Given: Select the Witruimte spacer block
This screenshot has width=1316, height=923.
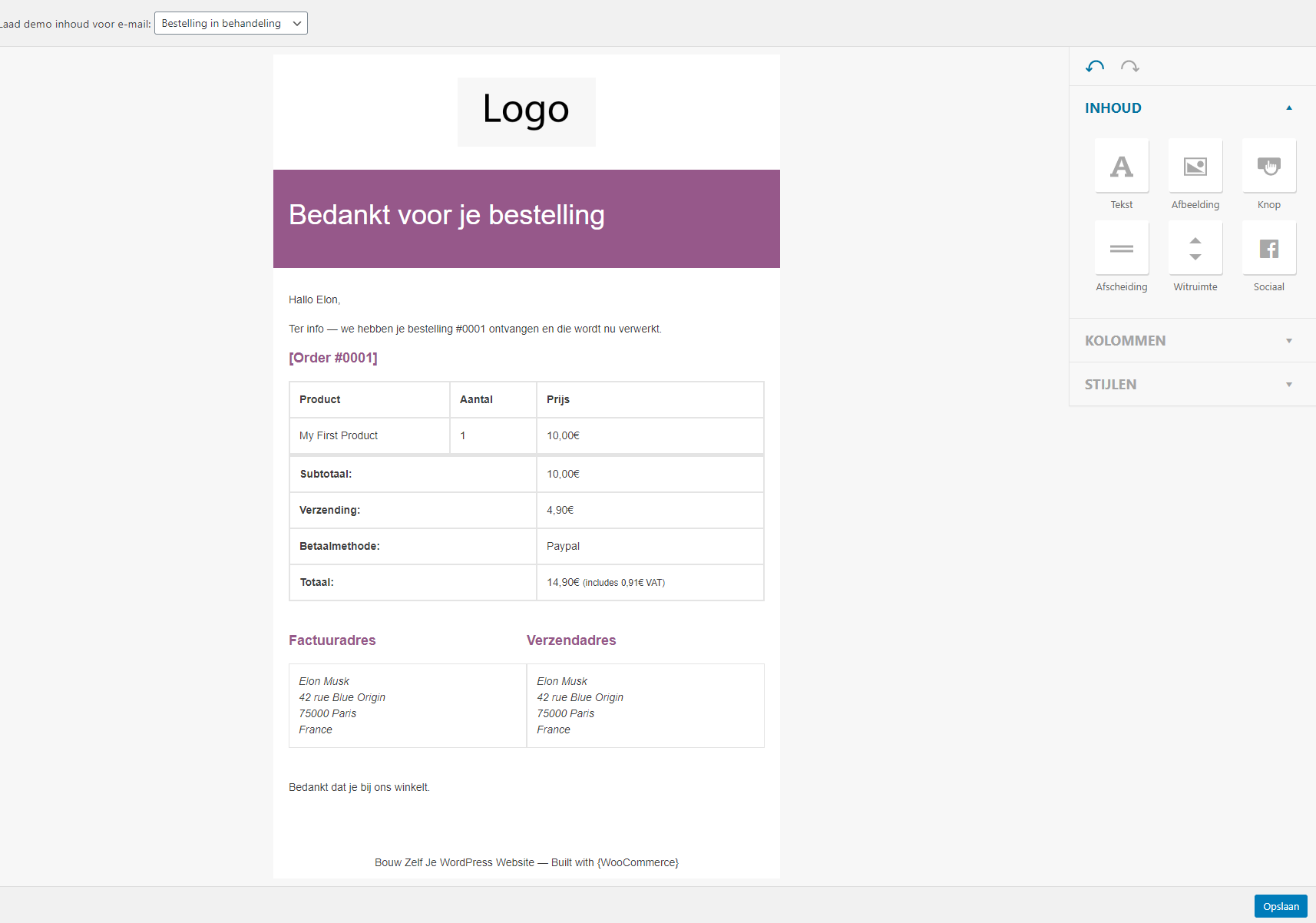Looking at the screenshot, I should (x=1195, y=248).
